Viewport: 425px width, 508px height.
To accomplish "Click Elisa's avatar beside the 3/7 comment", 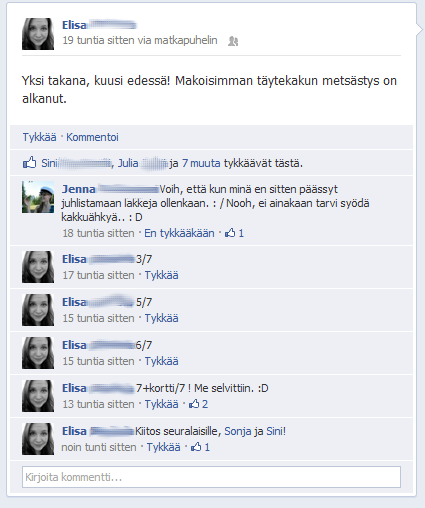I will coord(38,267).
